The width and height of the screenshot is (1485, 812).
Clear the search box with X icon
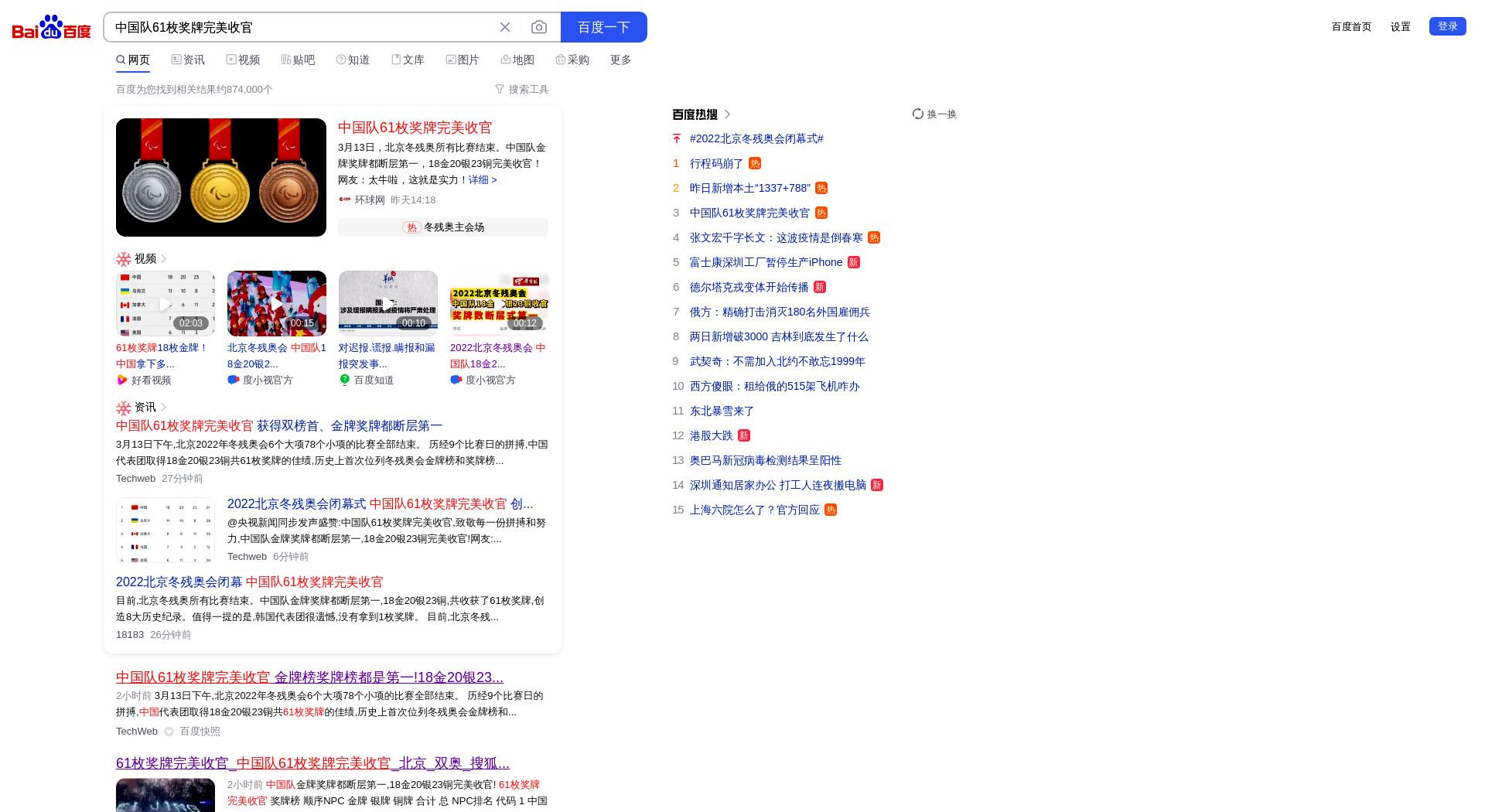505,27
